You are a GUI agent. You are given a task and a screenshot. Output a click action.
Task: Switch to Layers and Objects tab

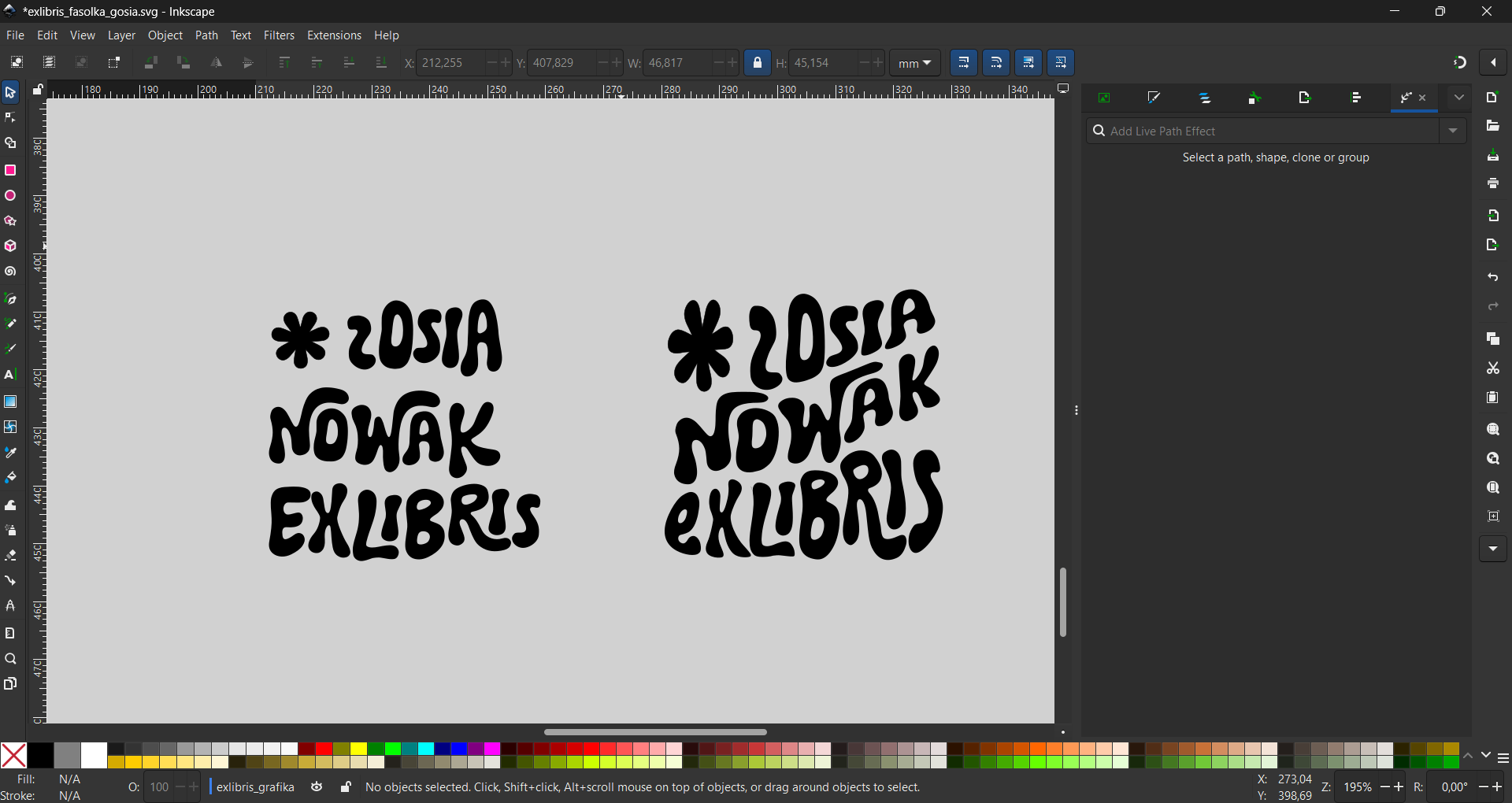[1205, 98]
